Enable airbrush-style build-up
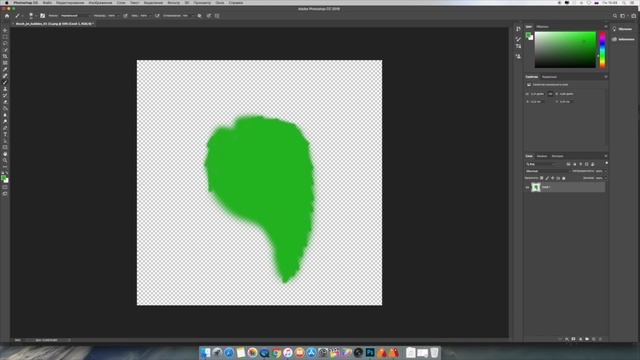Image resolution: width=640 pixels, height=360 pixels. [x=157, y=16]
